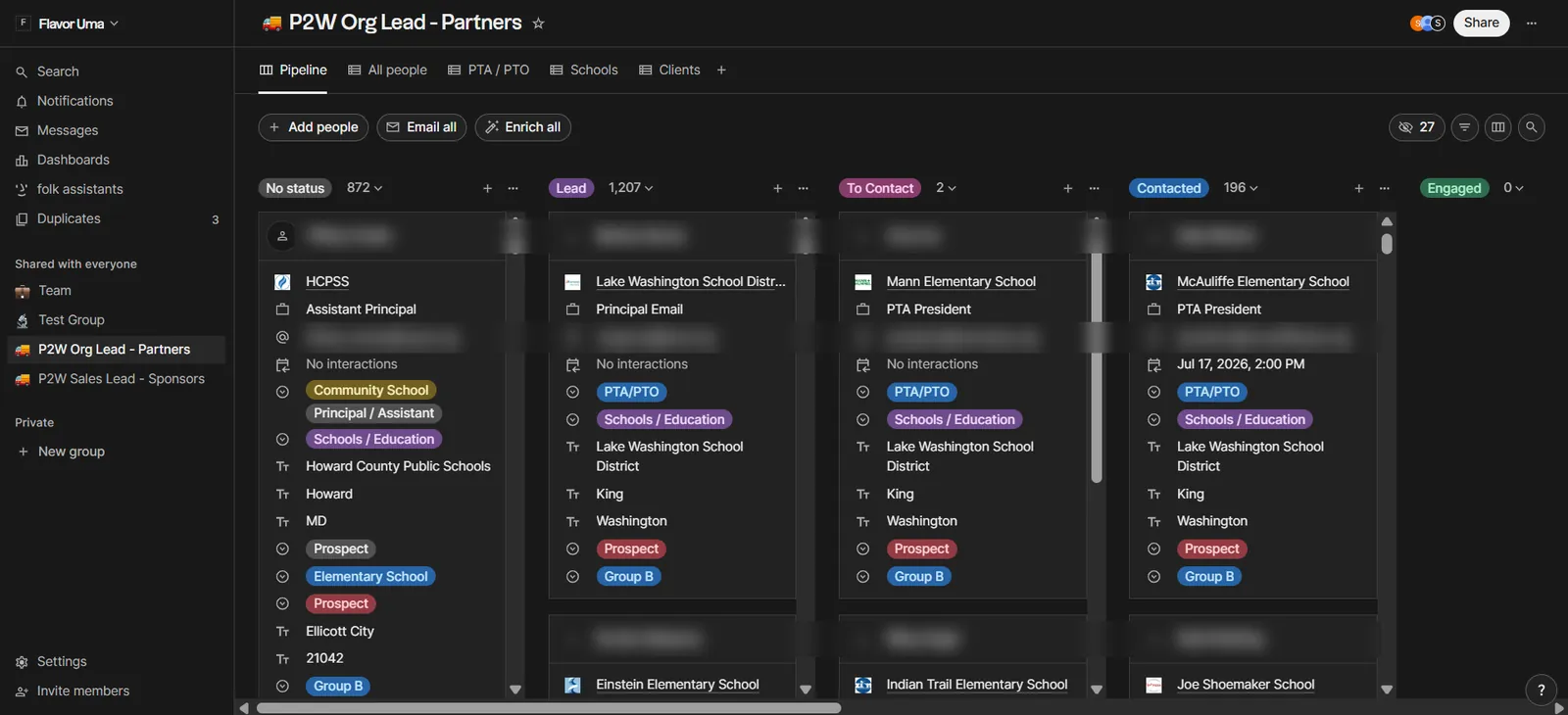Click the Add people button

[x=314, y=127]
